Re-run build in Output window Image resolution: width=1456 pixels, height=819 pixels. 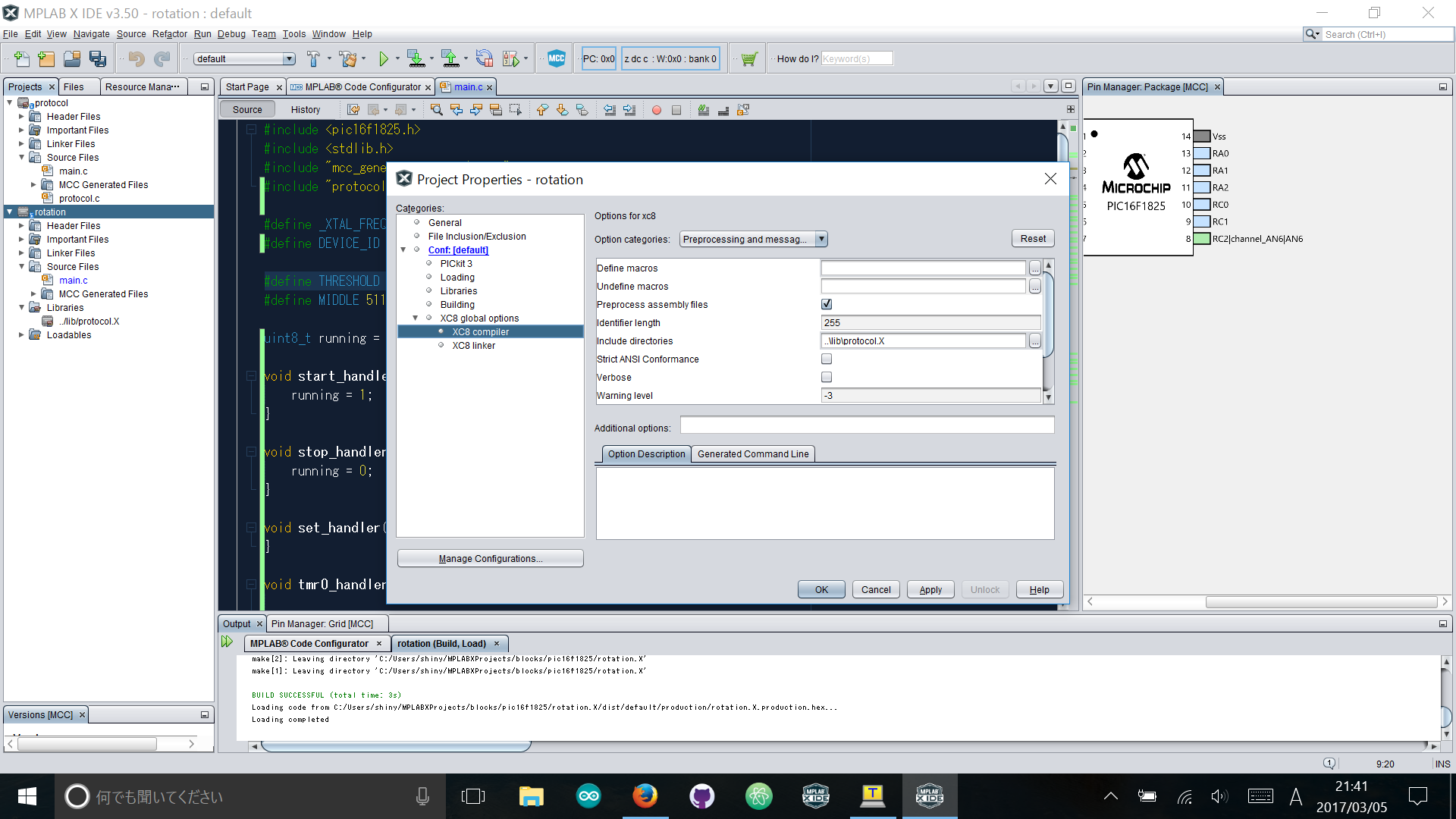pyautogui.click(x=227, y=642)
